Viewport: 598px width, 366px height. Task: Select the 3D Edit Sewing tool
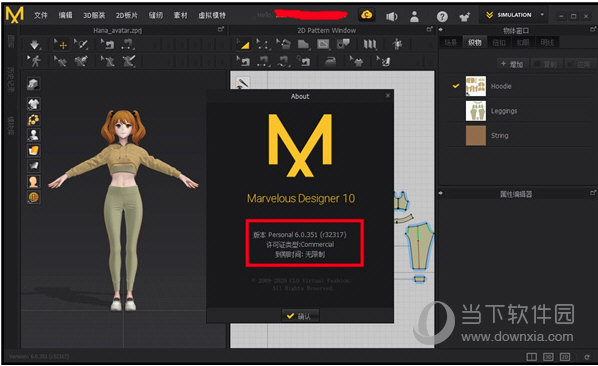coord(108,44)
